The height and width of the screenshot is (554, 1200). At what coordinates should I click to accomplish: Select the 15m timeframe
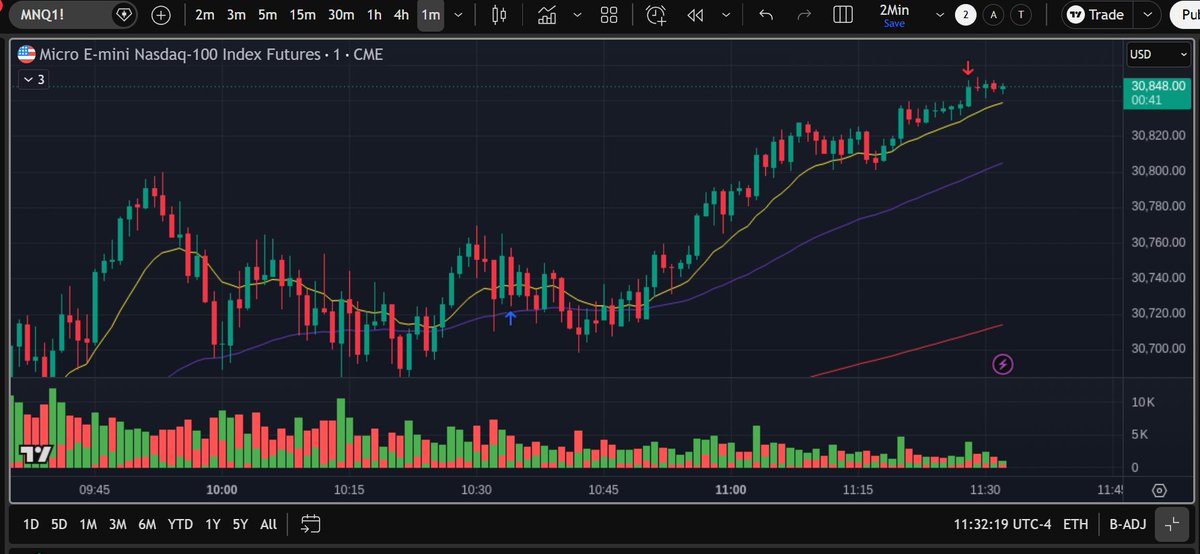[x=302, y=15]
